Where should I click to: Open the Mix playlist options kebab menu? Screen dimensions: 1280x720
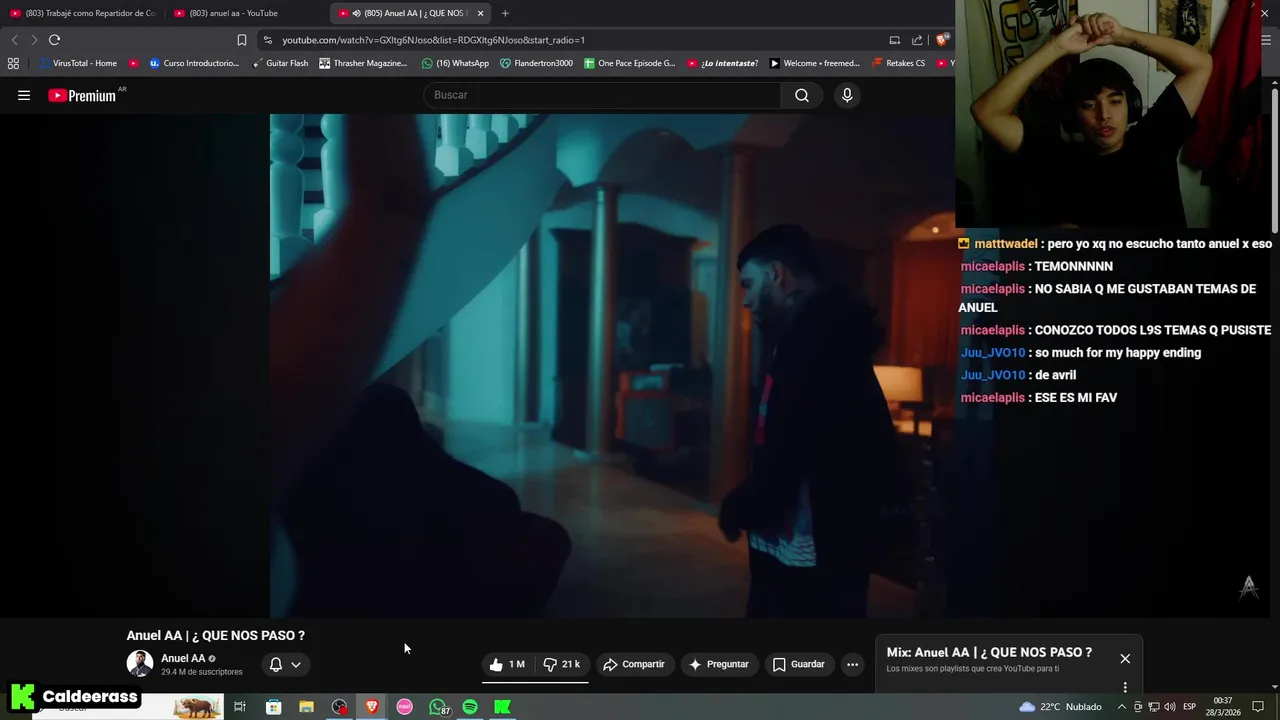1125,687
